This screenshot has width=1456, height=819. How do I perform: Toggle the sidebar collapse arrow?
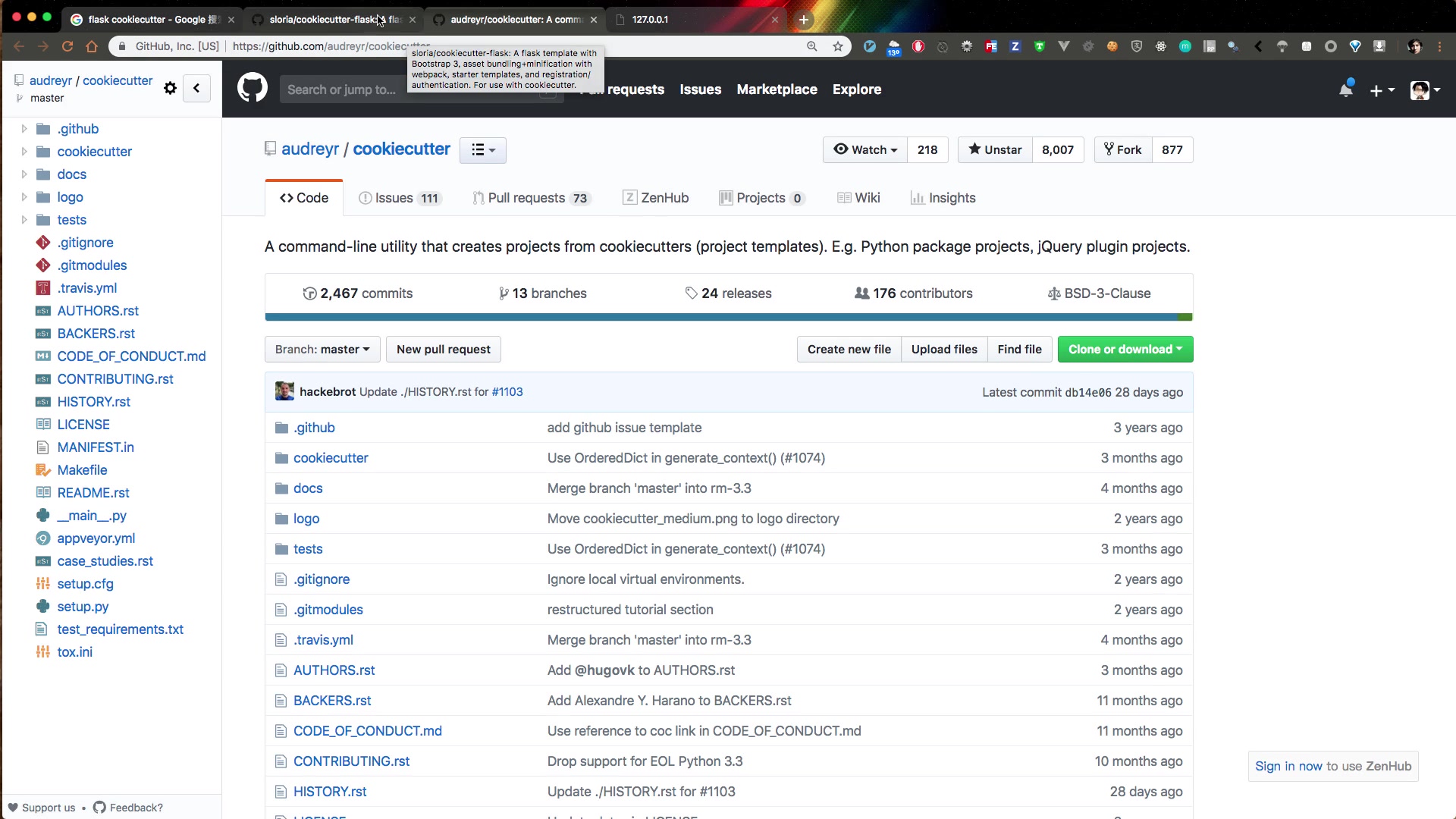[196, 88]
